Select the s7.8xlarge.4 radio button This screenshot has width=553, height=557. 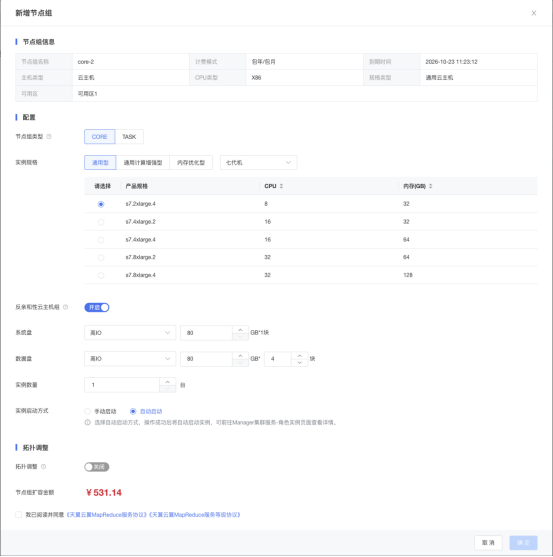point(101,275)
